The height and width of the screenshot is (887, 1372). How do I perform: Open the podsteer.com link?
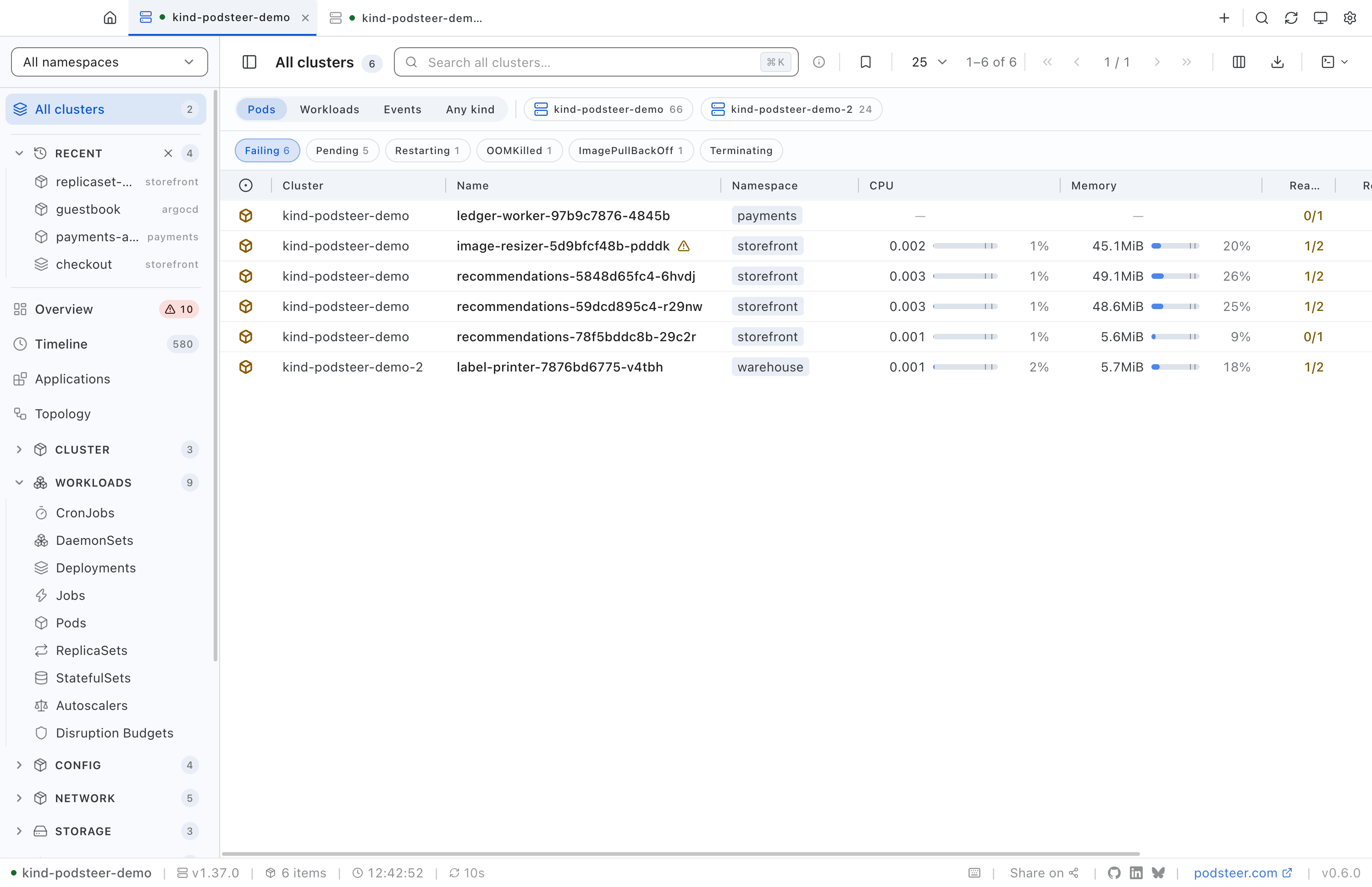1242,873
